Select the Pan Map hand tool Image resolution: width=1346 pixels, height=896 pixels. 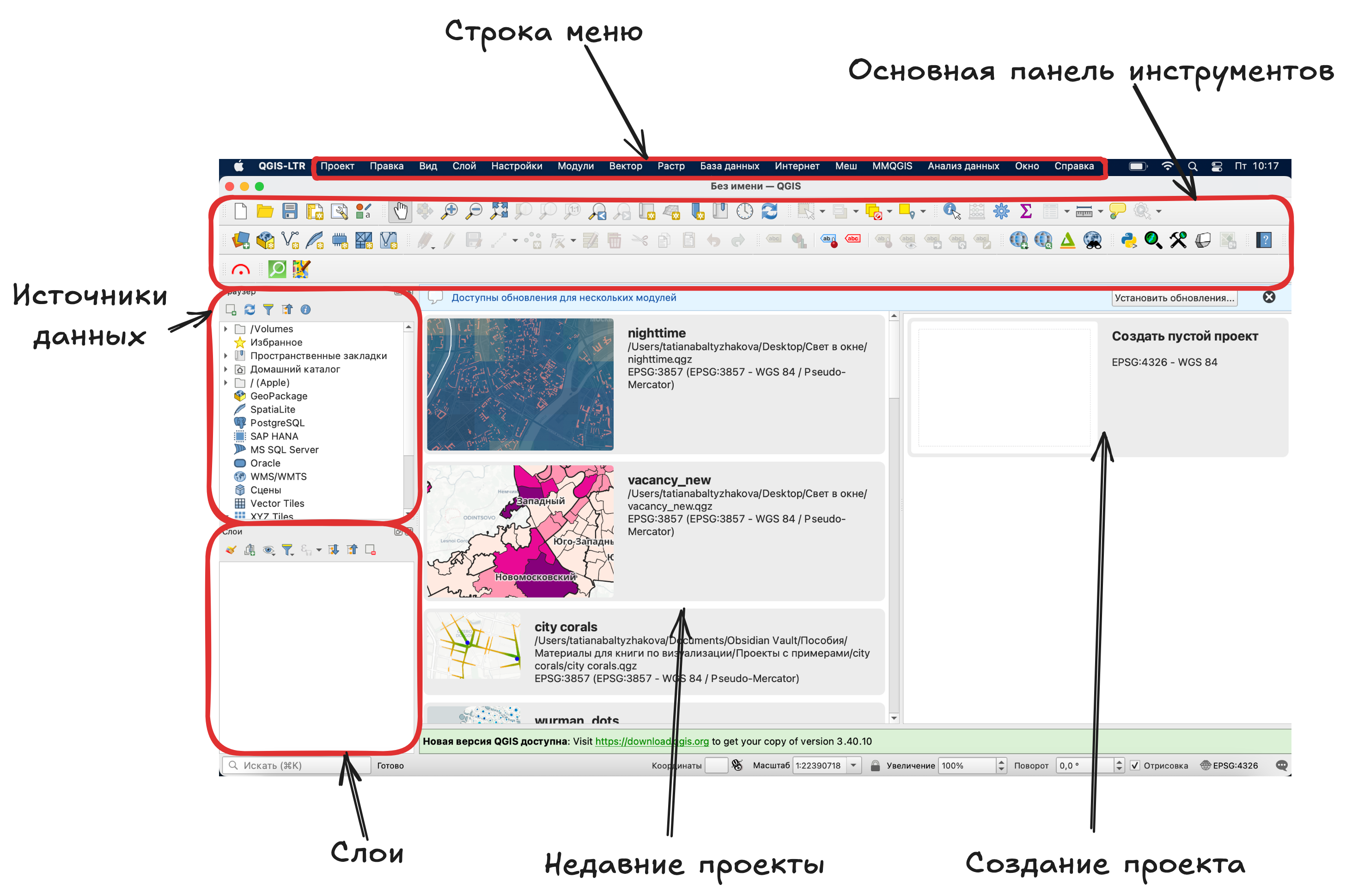400,212
